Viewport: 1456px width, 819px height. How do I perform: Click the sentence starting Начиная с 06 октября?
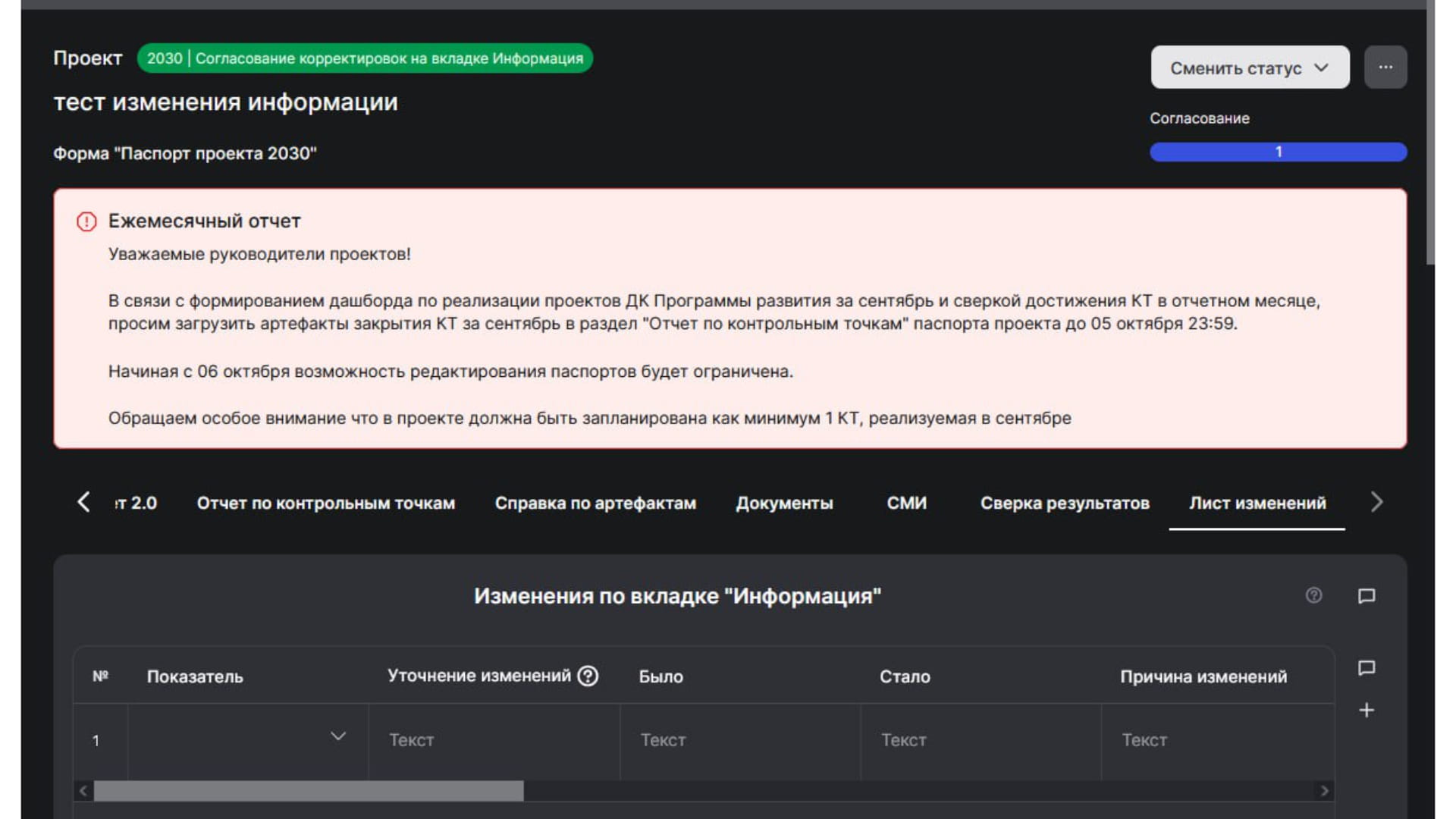tap(450, 372)
